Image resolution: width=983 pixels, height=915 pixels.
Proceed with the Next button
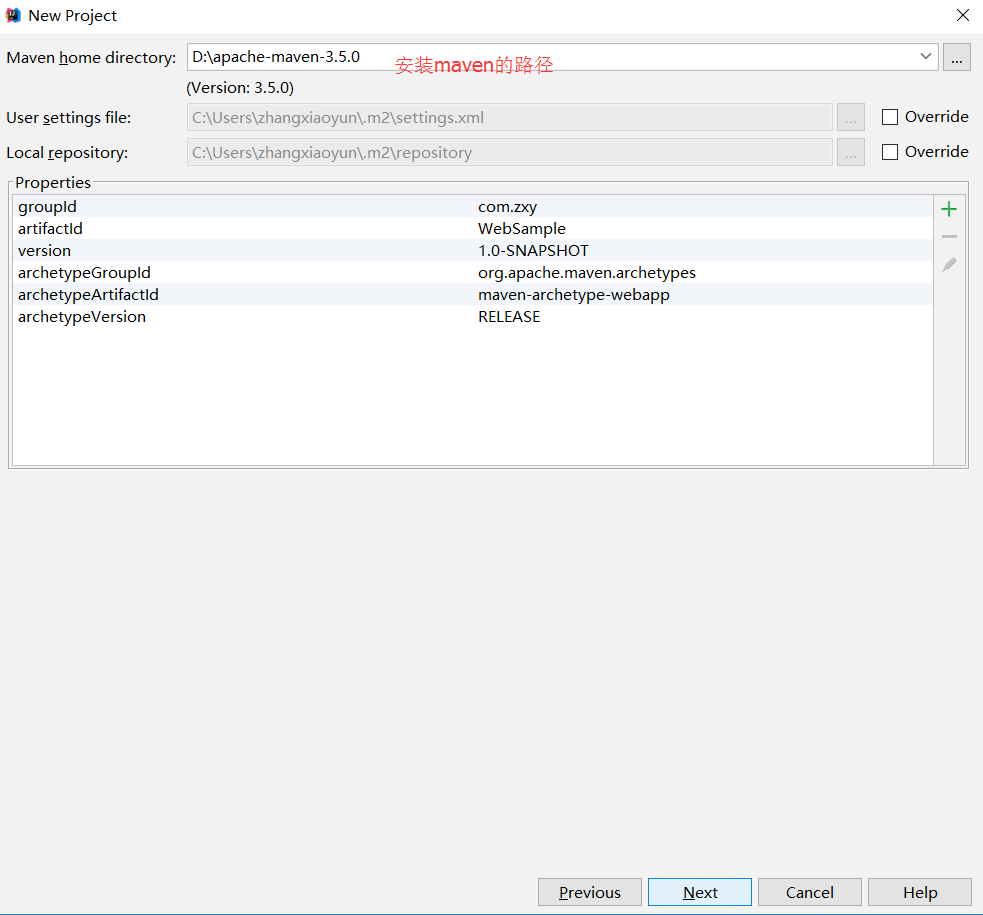coord(700,892)
